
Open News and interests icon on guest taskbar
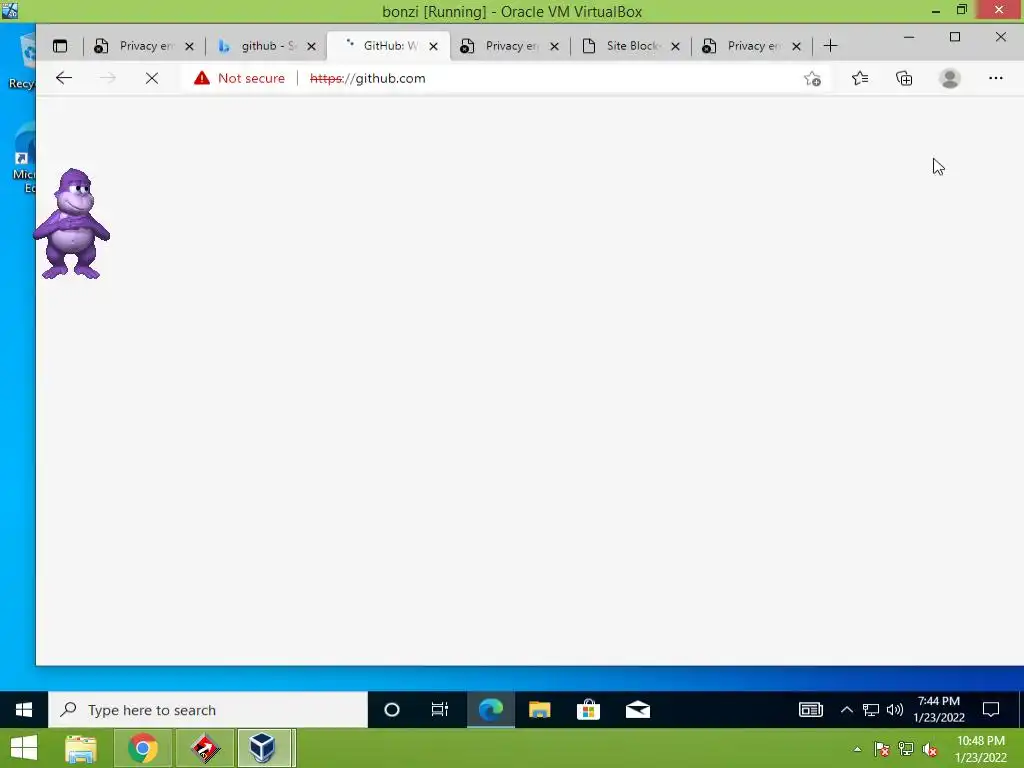coord(810,710)
